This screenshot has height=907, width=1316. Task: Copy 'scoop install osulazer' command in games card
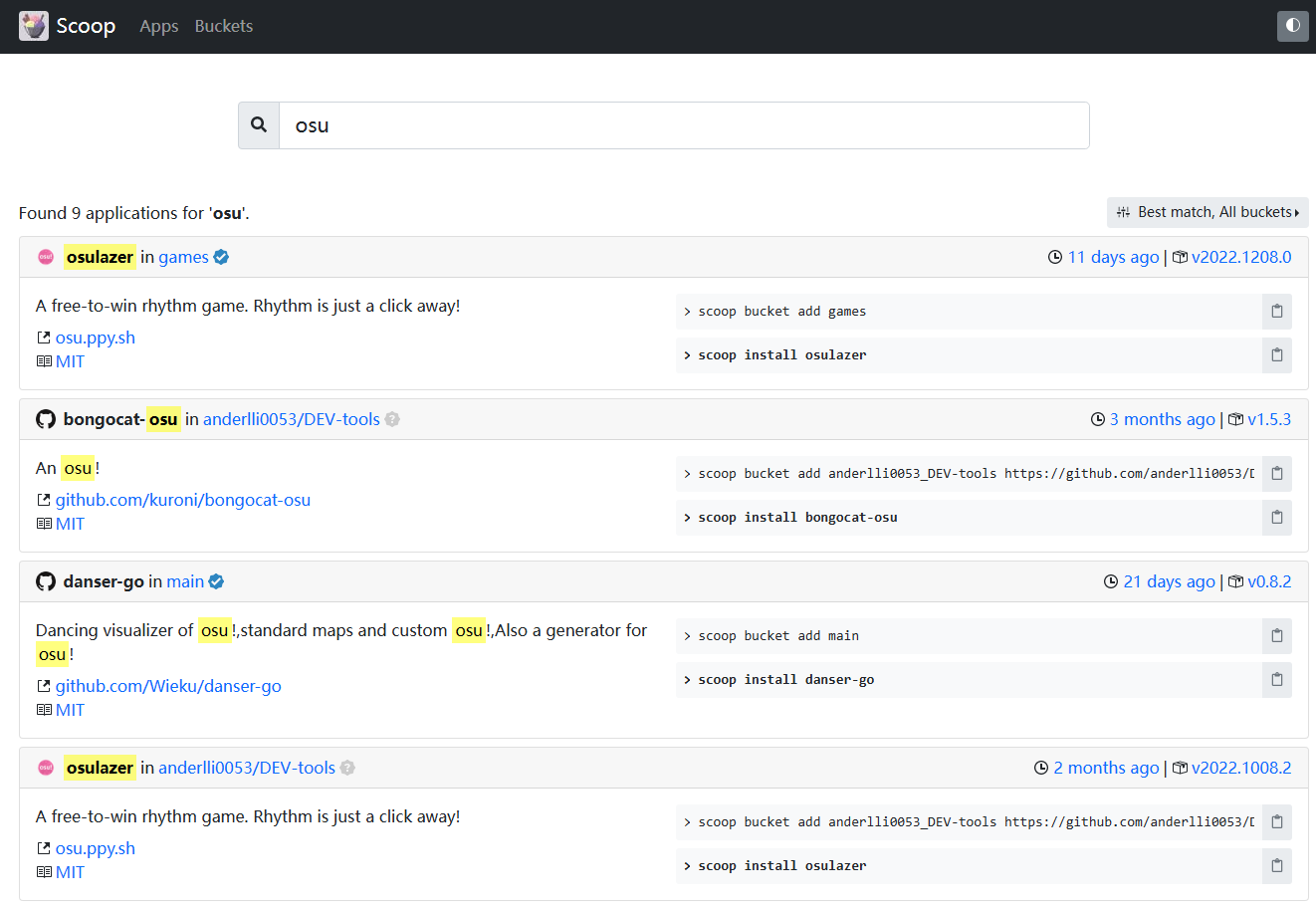(x=1277, y=355)
